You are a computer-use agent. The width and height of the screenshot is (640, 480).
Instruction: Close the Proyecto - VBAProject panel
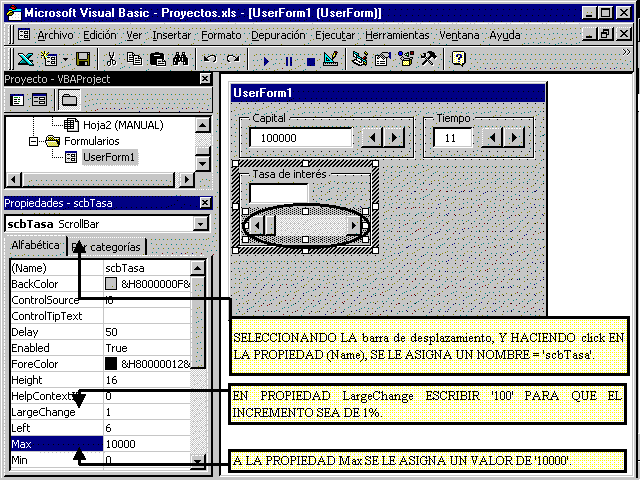pyautogui.click(x=205, y=79)
